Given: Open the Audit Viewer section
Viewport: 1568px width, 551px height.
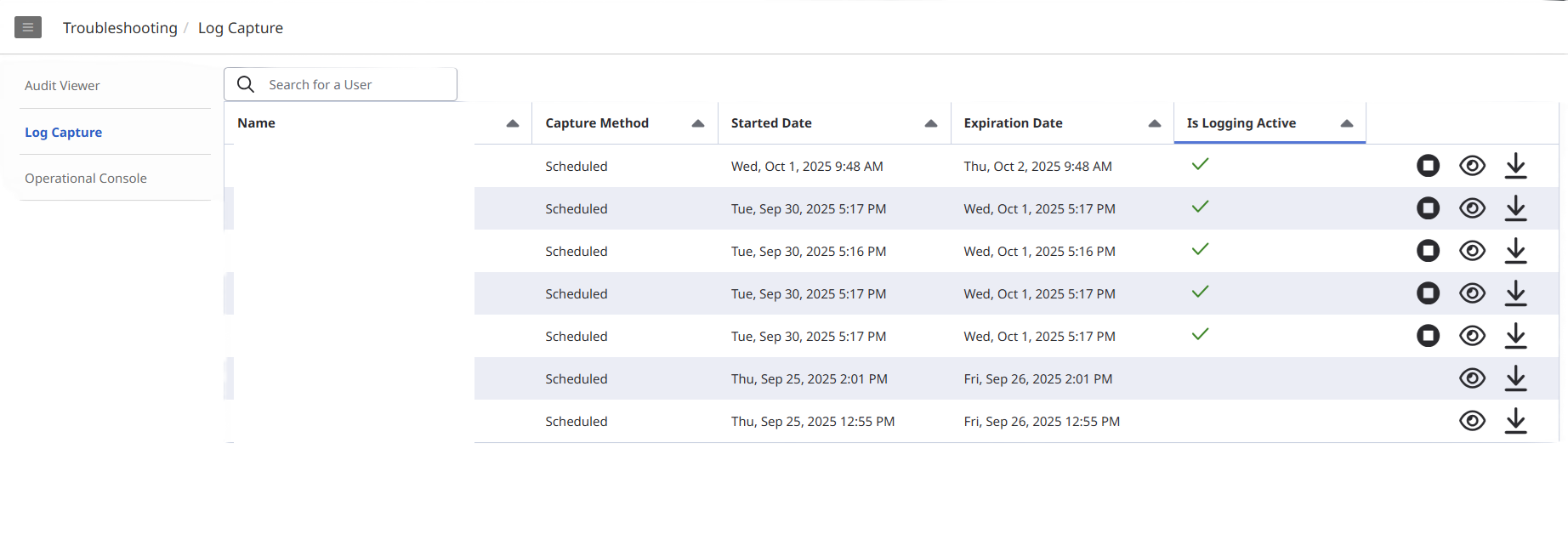Looking at the screenshot, I should (62, 86).
